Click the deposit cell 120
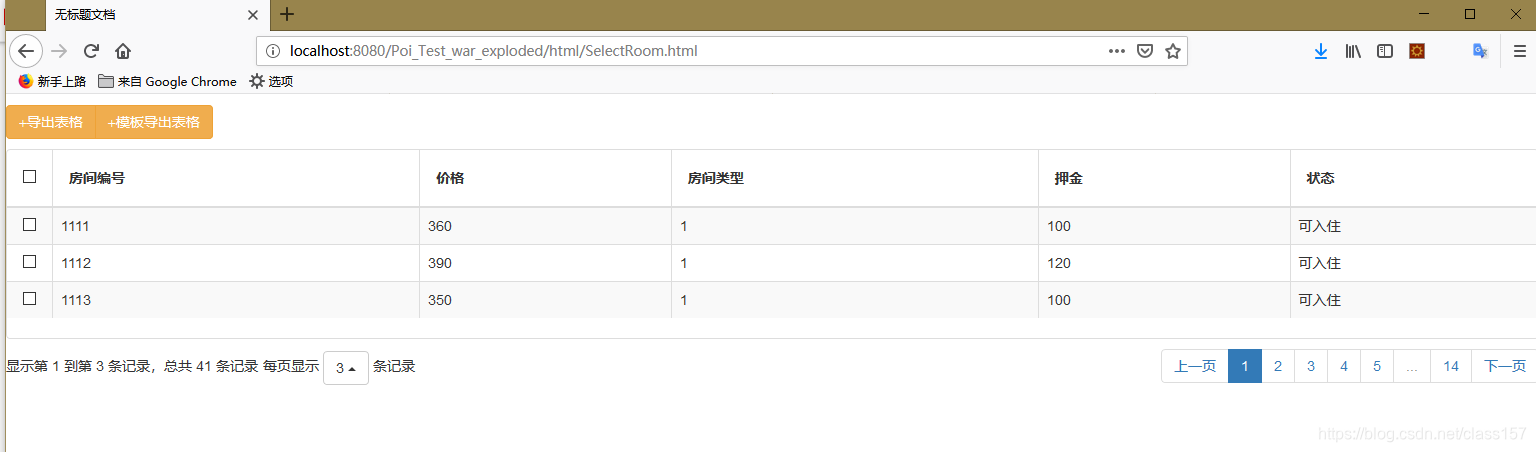This screenshot has height=452, width=1536. (x=1164, y=263)
